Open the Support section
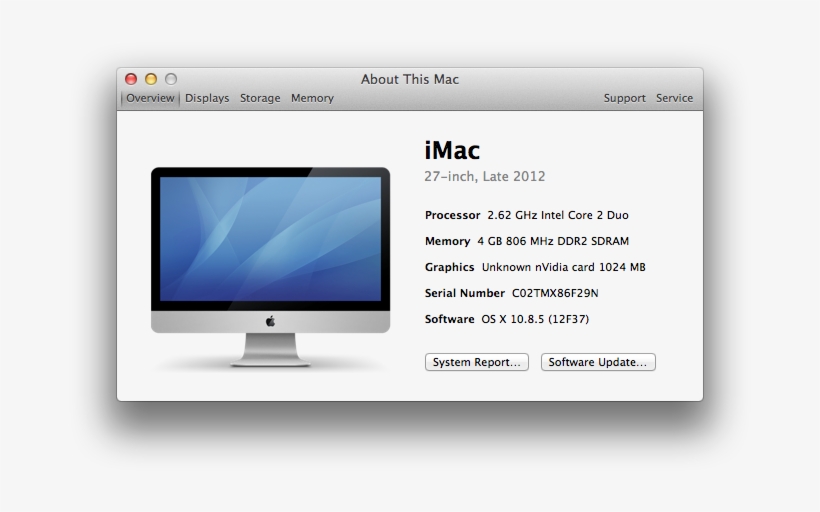The height and width of the screenshot is (512, 820). pos(624,98)
